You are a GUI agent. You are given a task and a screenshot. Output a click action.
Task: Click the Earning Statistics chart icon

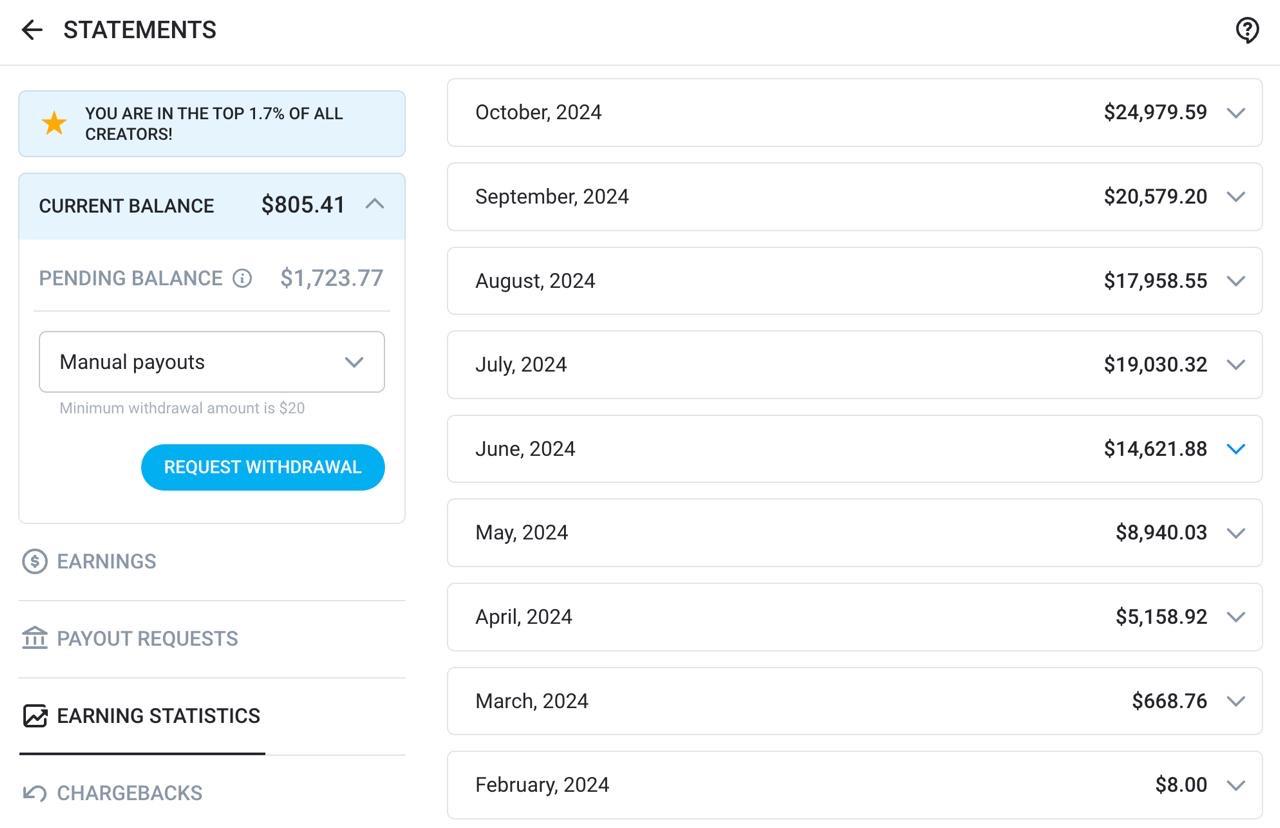pyautogui.click(x=35, y=716)
